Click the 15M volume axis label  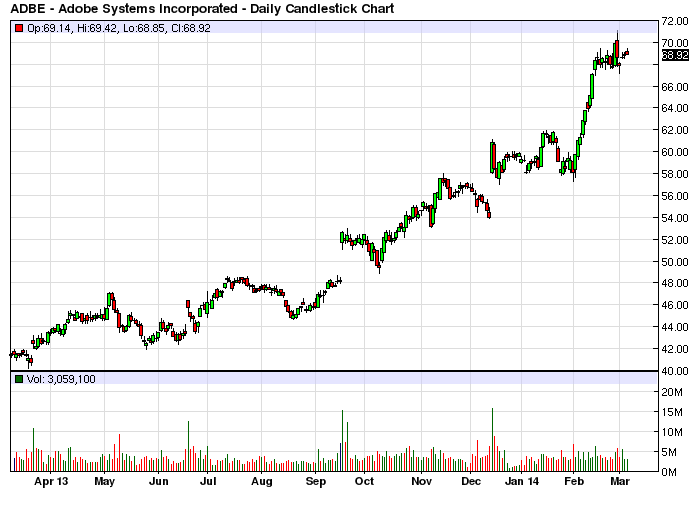(x=672, y=412)
